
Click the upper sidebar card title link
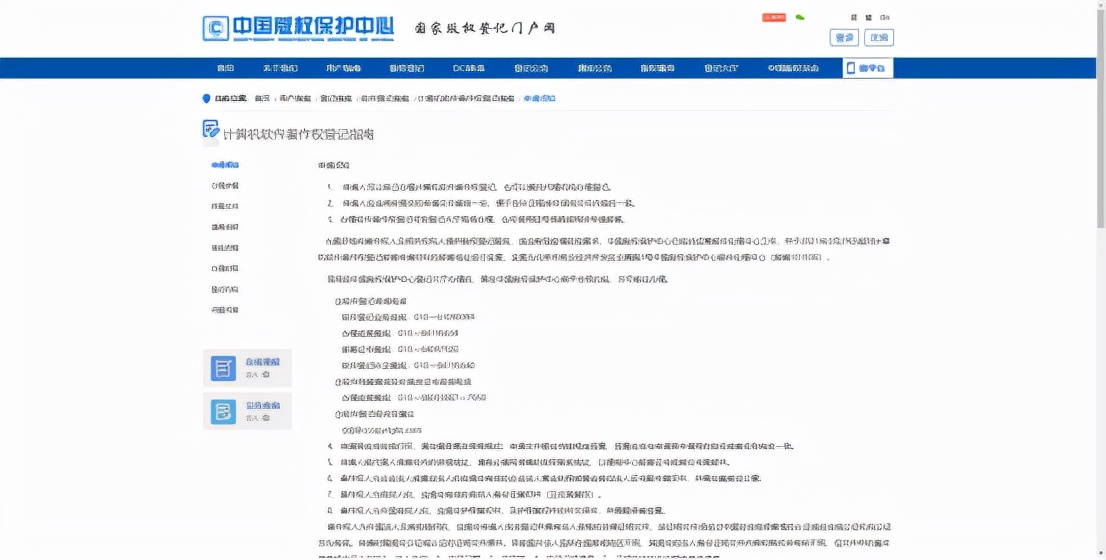click(262, 362)
